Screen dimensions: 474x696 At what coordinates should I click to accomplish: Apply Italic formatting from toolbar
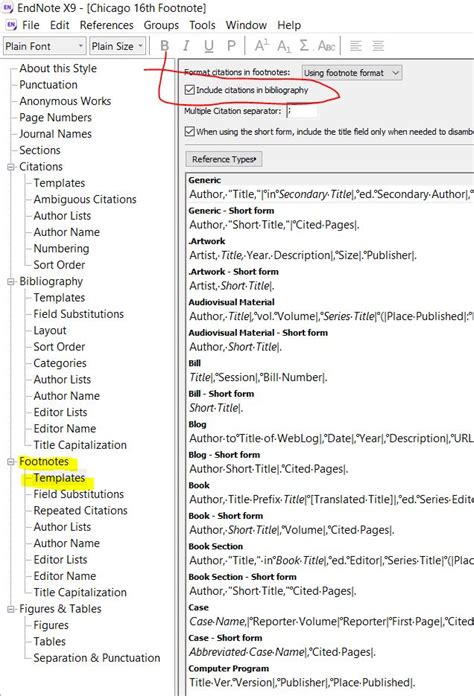[186, 46]
